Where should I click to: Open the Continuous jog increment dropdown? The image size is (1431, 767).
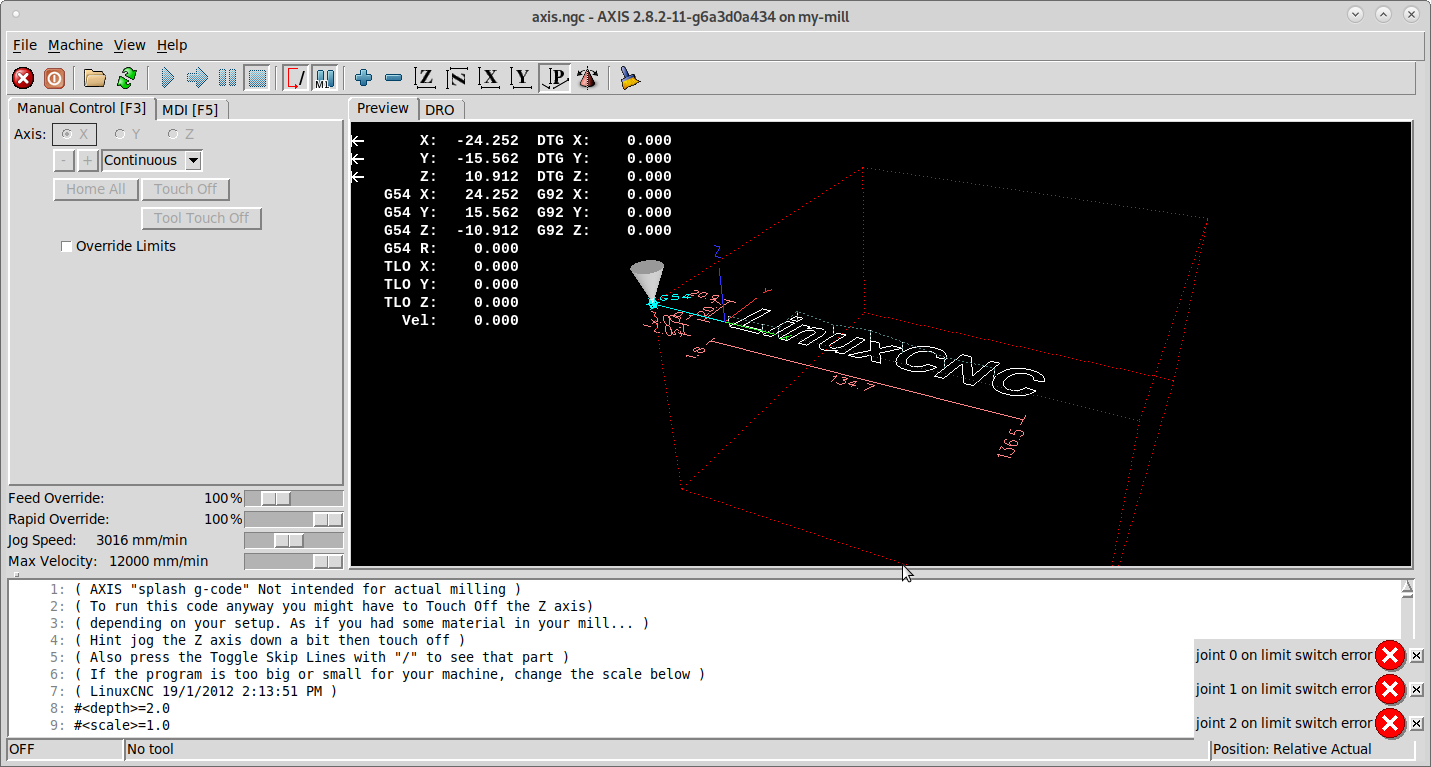(194, 160)
